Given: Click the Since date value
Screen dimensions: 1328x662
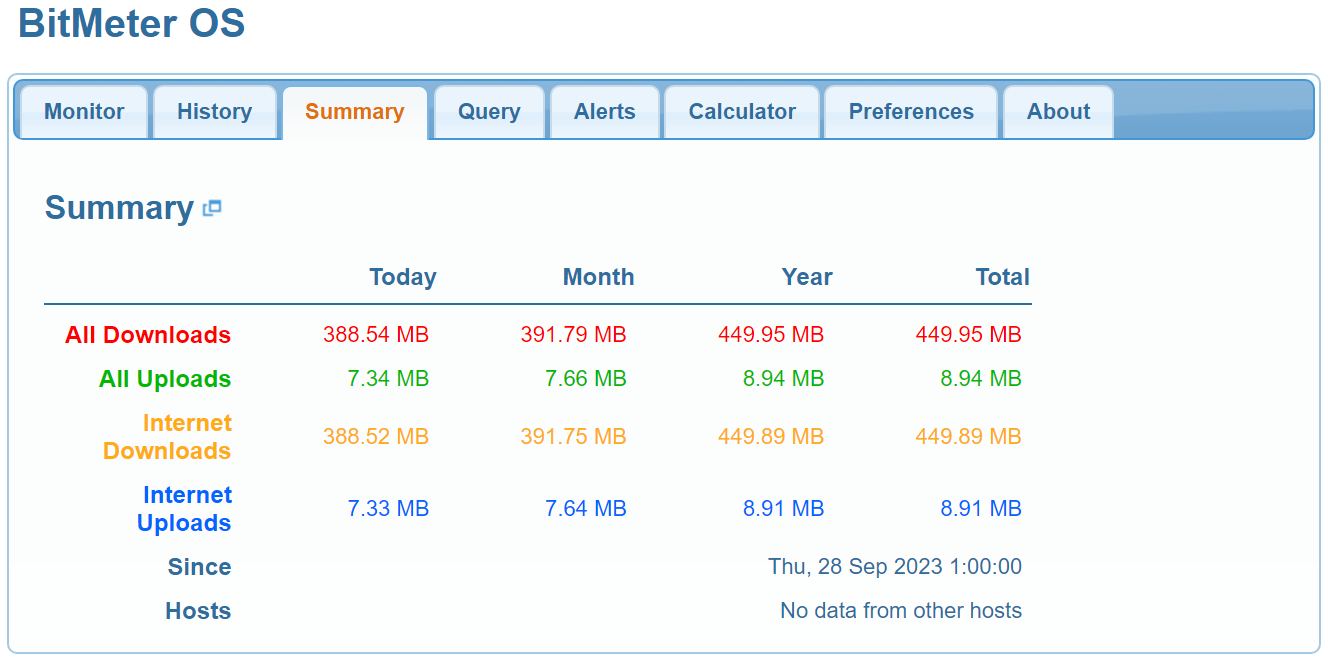Looking at the screenshot, I should coord(894,567).
